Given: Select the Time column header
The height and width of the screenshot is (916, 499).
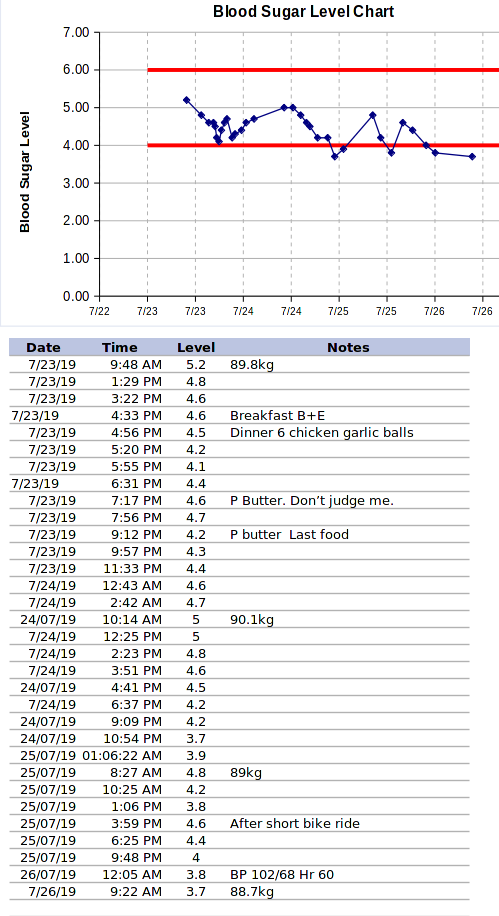Looking at the screenshot, I should click(120, 348).
